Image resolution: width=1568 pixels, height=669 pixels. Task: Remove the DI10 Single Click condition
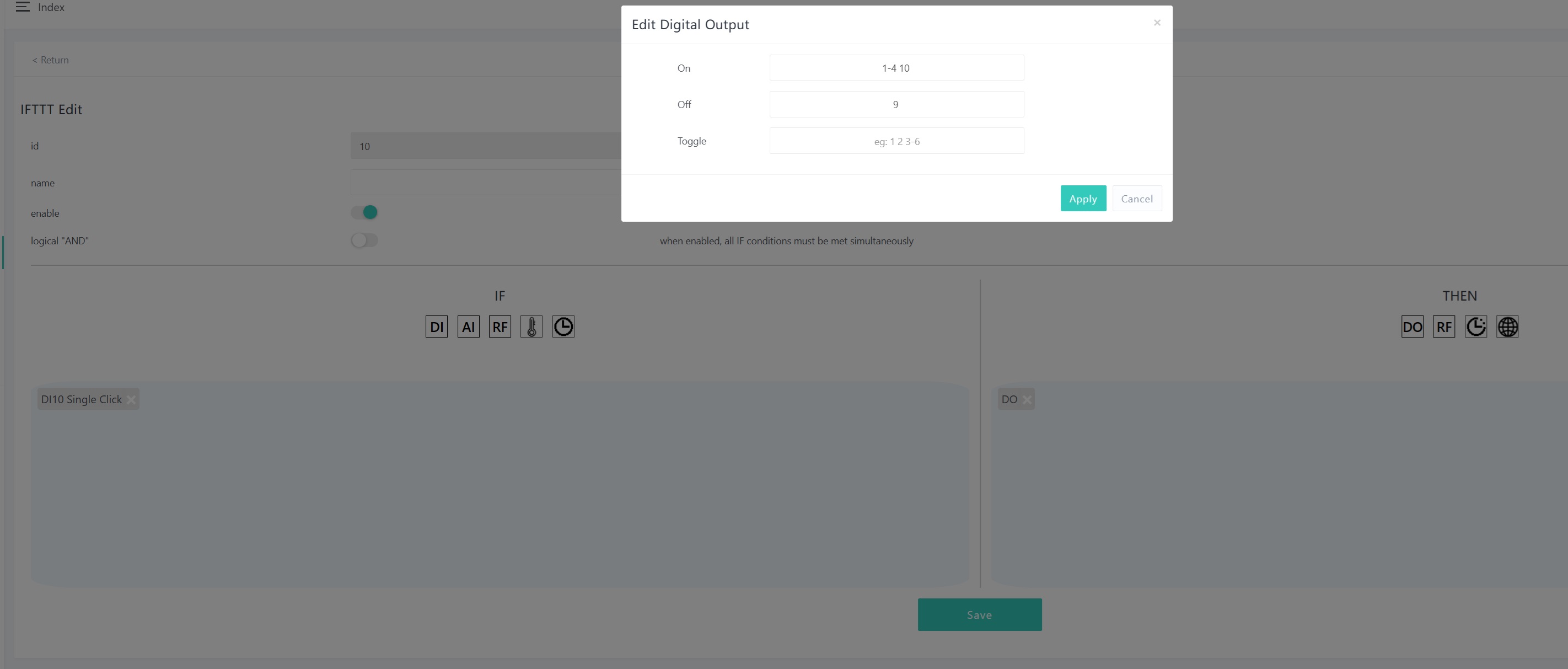(x=131, y=400)
